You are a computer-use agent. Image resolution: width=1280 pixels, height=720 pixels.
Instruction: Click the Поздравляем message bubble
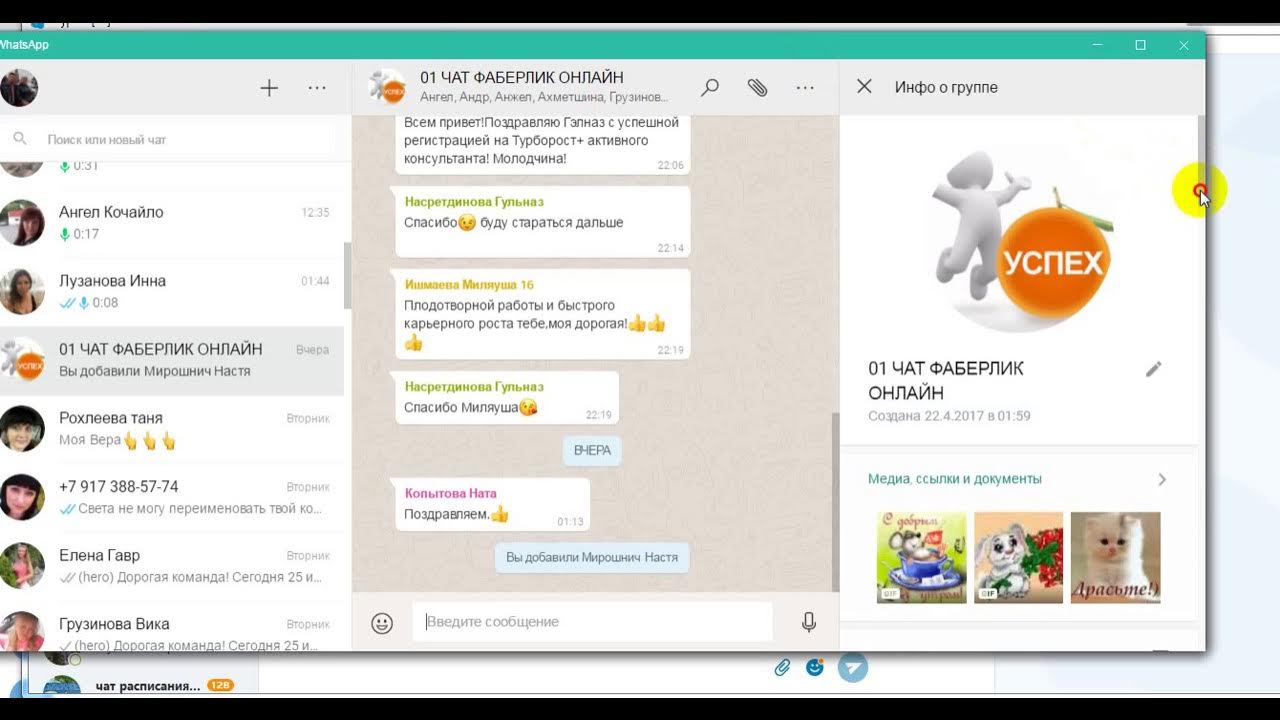pyautogui.click(x=492, y=504)
